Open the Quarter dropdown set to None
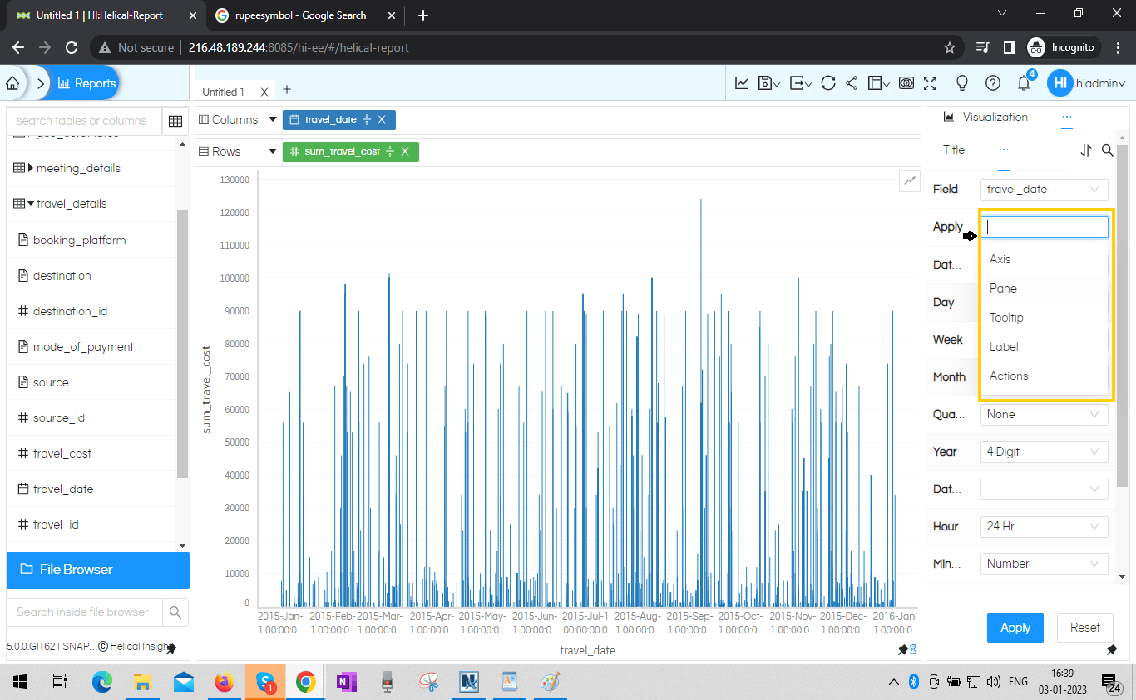Image resolution: width=1136 pixels, height=700 pixels. [1044, 414]
